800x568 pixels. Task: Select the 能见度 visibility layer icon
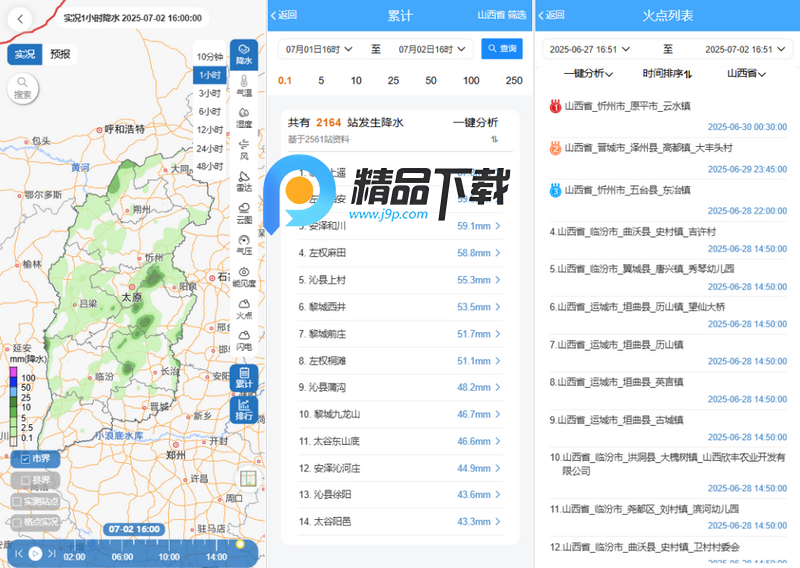coord(244,277)
